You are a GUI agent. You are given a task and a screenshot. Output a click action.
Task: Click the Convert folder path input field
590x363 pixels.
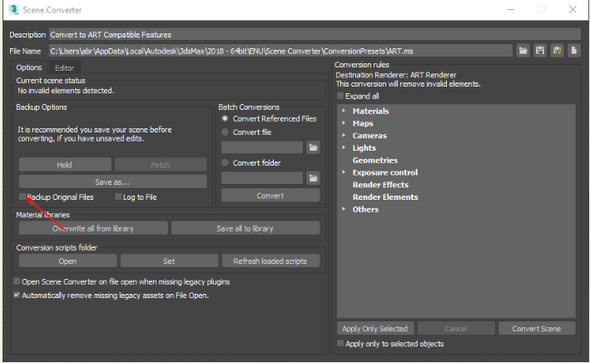[x=262, y=178]
